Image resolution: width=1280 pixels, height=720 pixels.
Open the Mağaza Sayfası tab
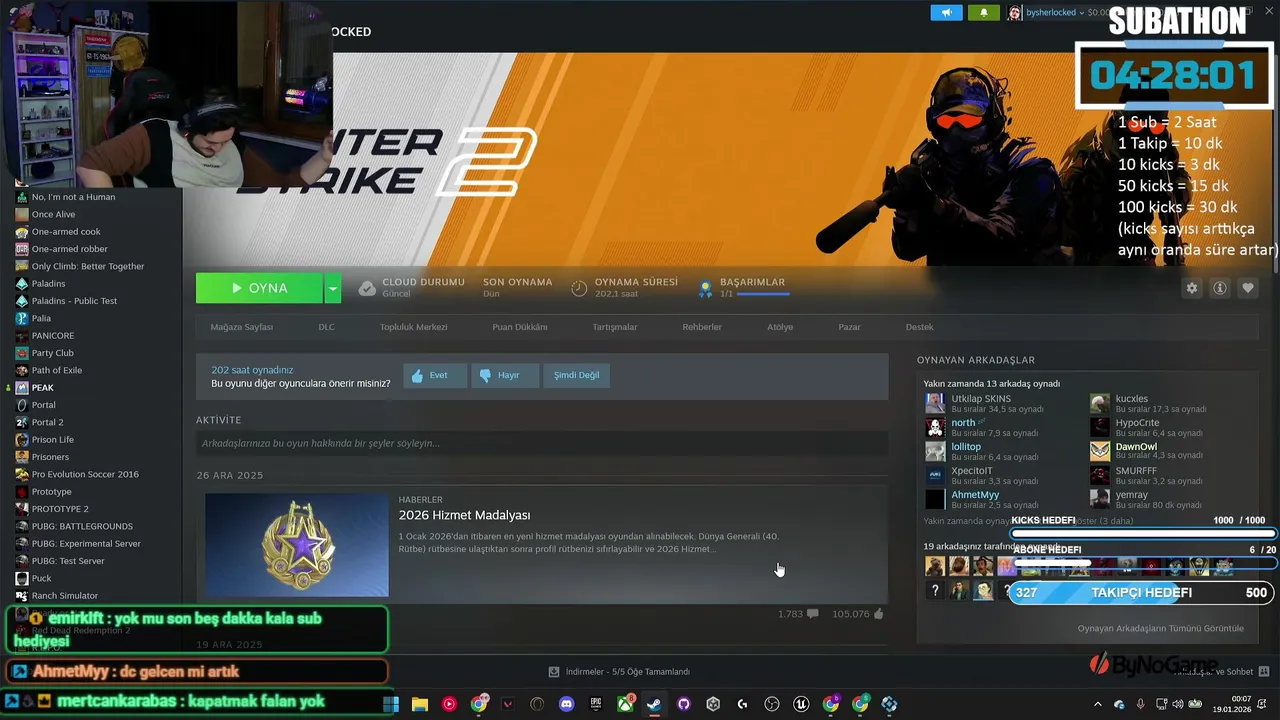point(241,327)
